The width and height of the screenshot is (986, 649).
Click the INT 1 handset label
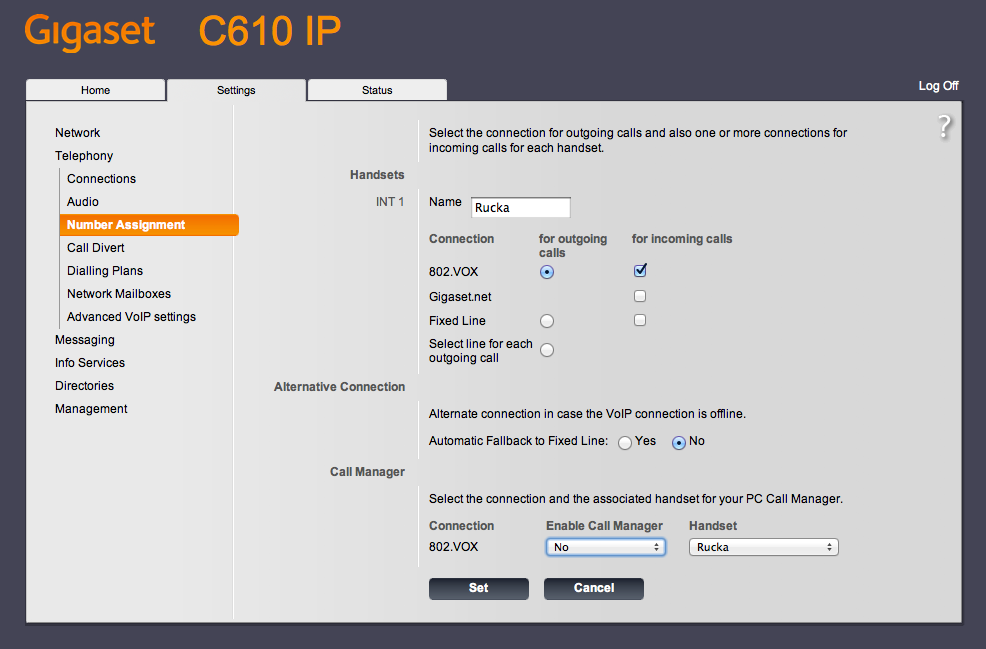pyautogui.click(x=390, y=202)
